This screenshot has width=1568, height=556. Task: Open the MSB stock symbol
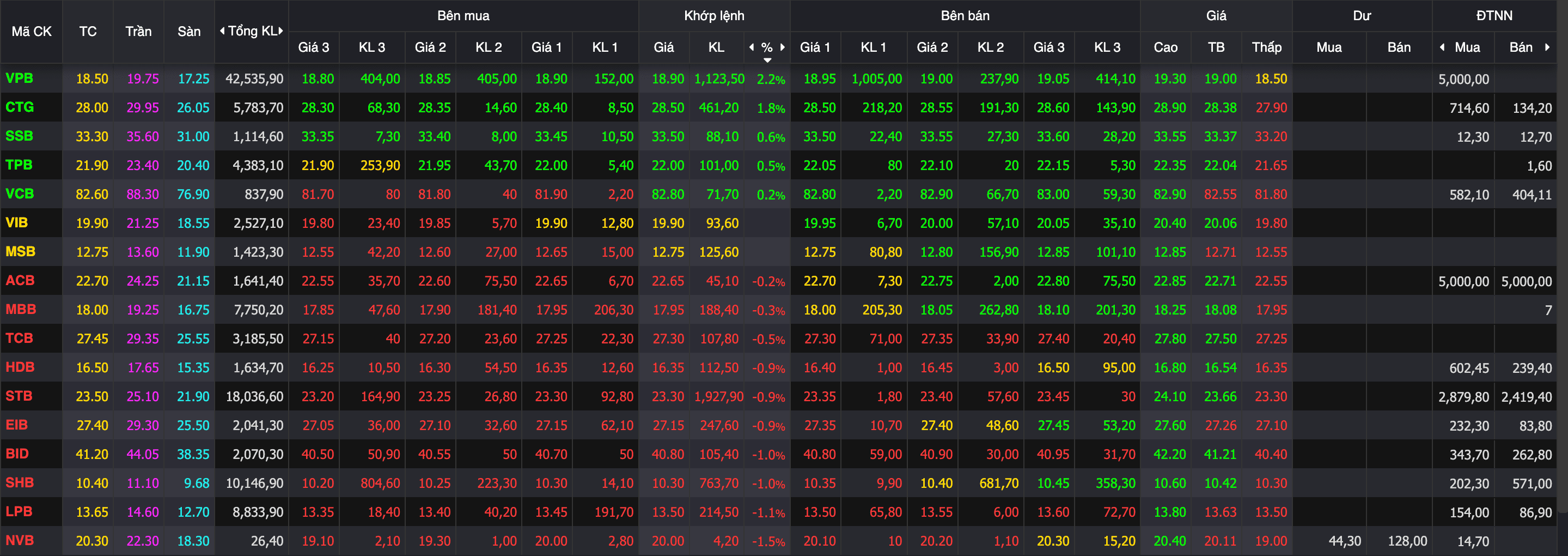pyautogui.click(x=20, y=251)
